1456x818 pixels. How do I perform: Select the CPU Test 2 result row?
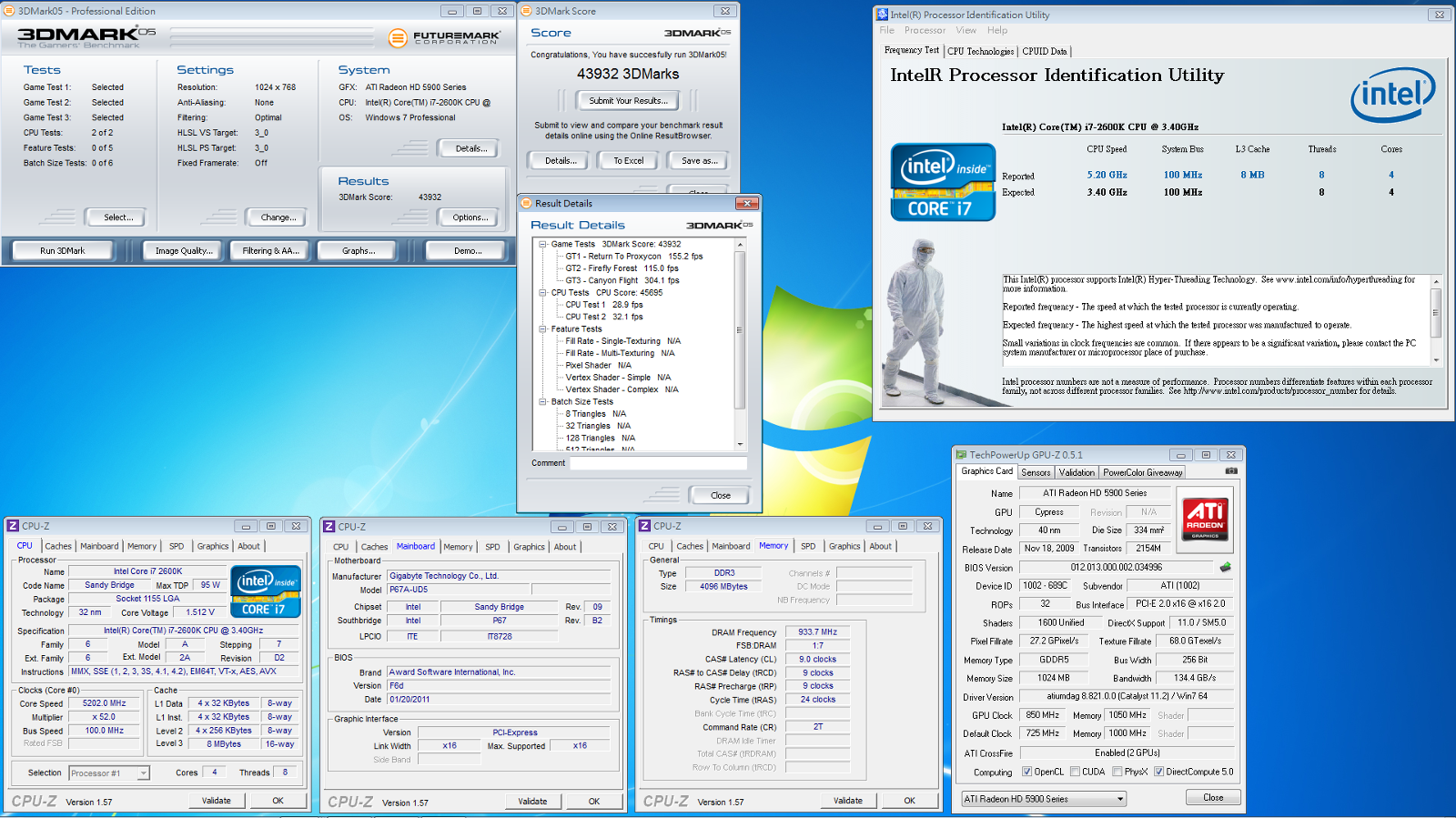tap(603, 317)
